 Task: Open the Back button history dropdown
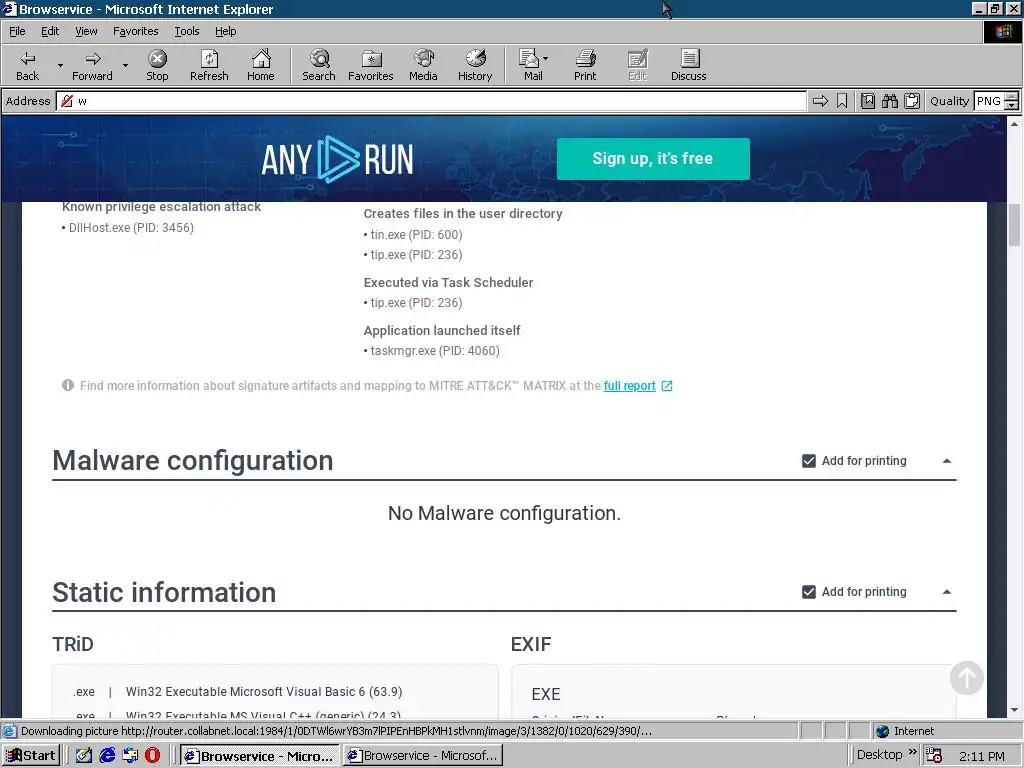pos(60,65)
